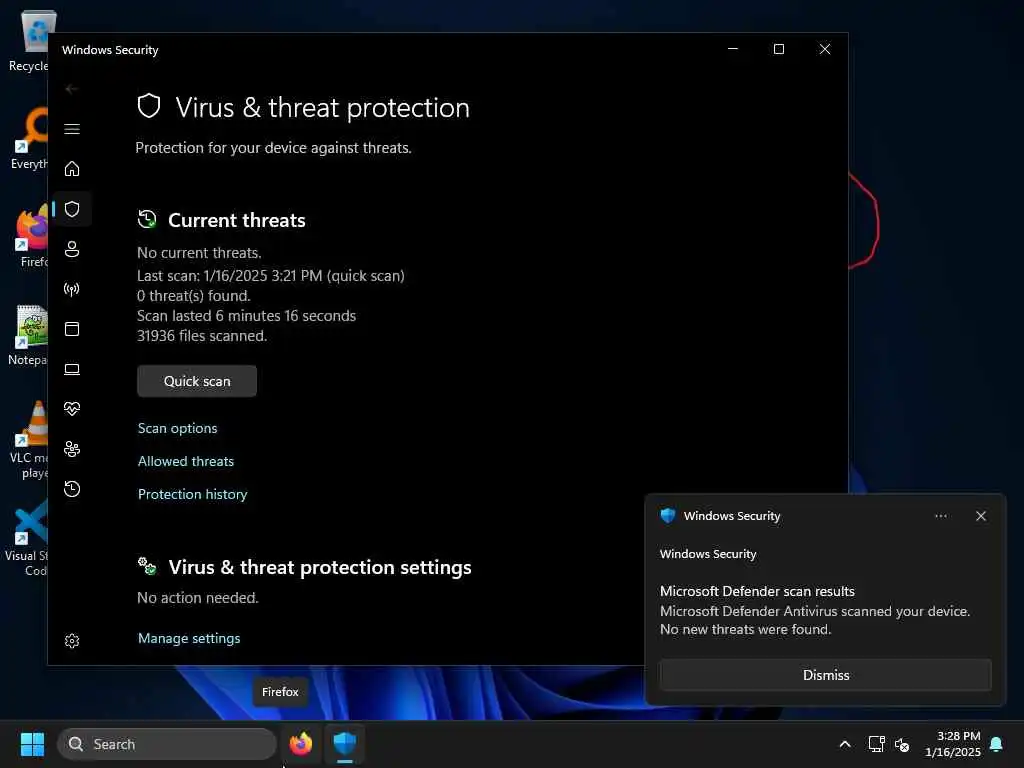The image size is (1024, 768).
Task: Start a Quick scan
Action: tap(197, 381)
